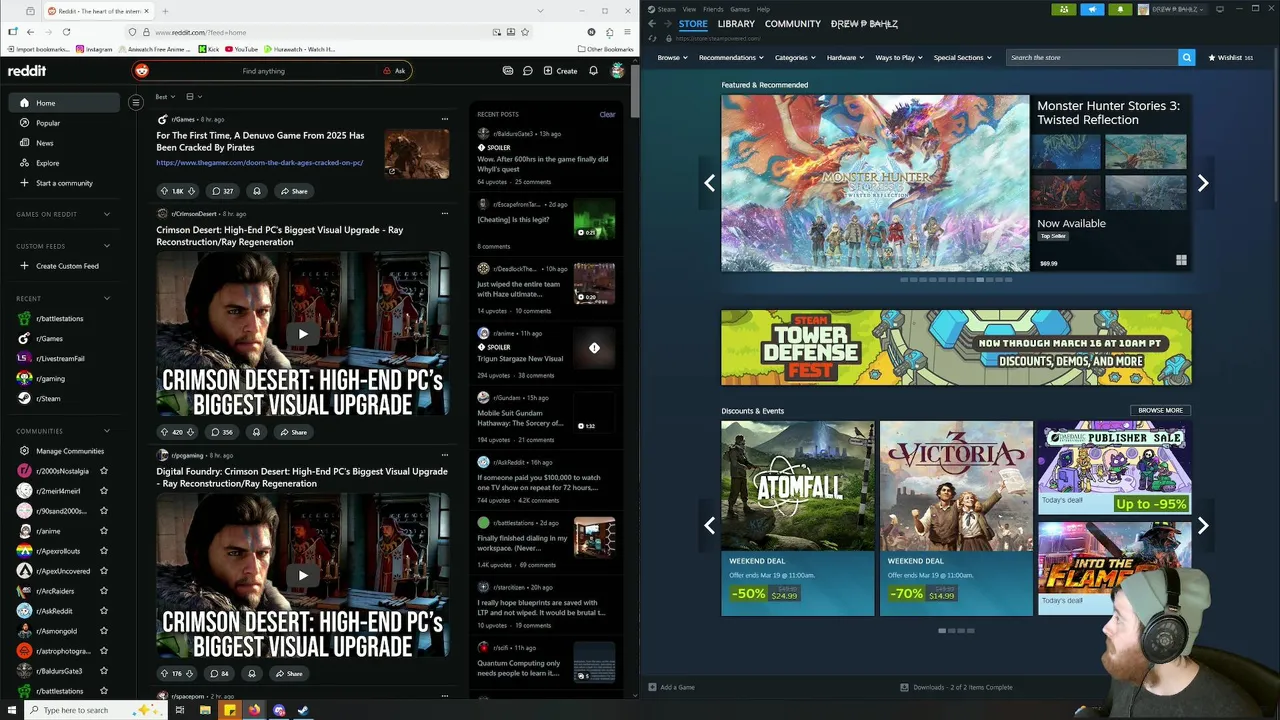Go to next Steam featured game arrow
This screenshot has width=1280, height=720.
(1203, 183)
